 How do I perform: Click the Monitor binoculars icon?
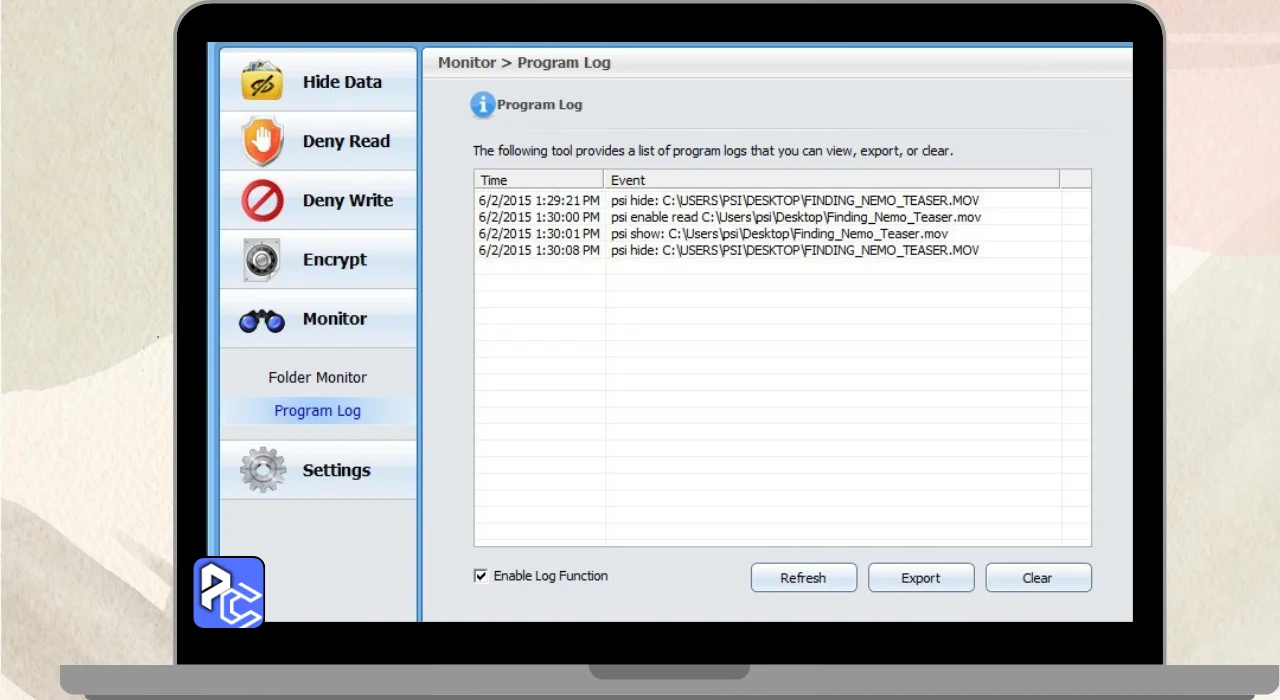[262, 320]
